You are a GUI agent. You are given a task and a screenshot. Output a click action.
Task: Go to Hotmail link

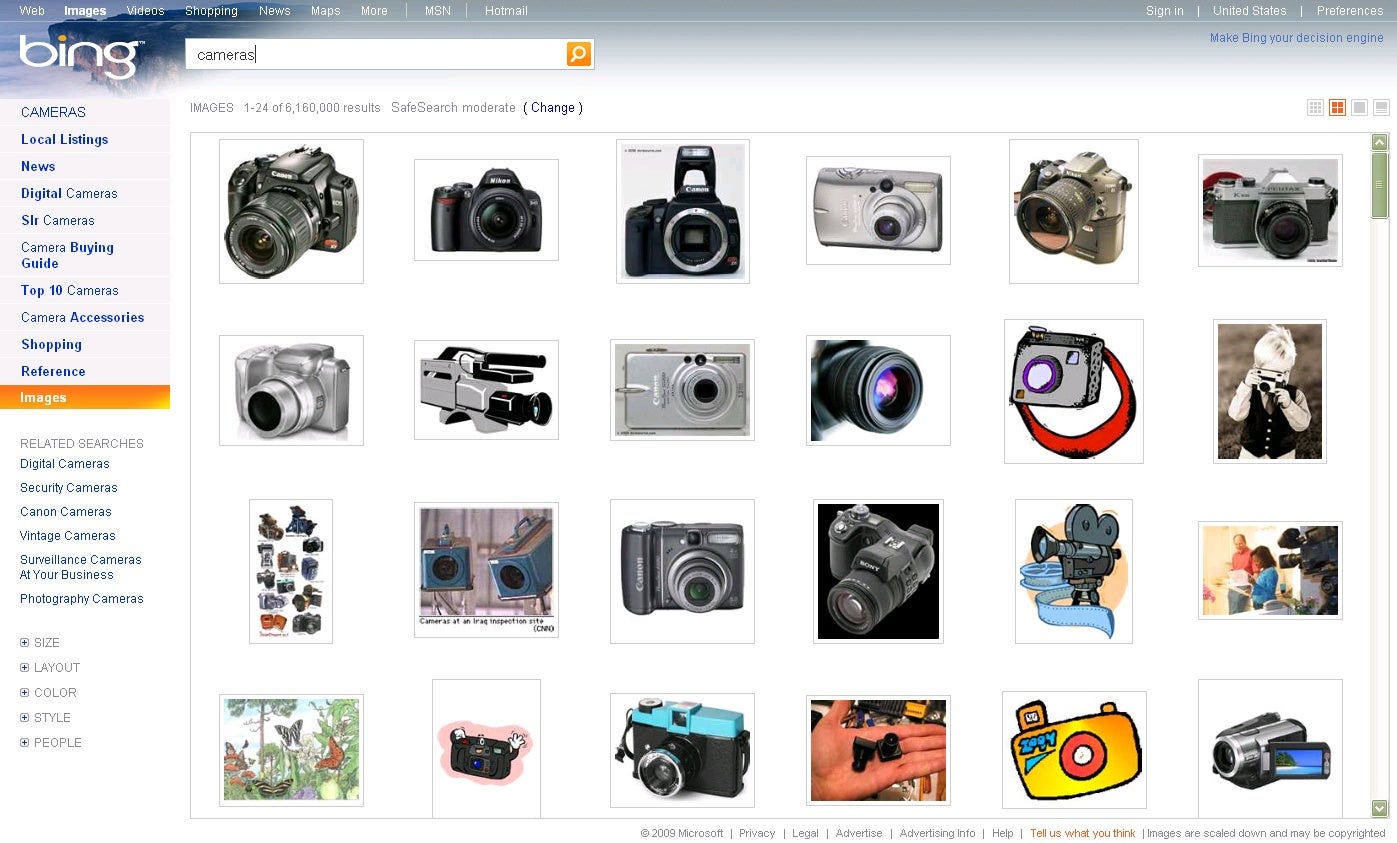coord(506,11)
